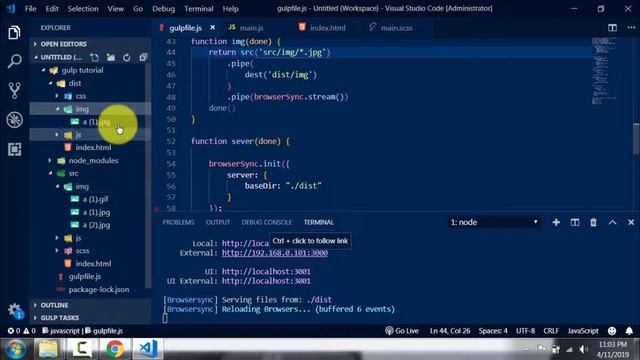Click volume icon in system tray
Screen dimensions: 640x360
pyautogui.click(x=583, y=349)
